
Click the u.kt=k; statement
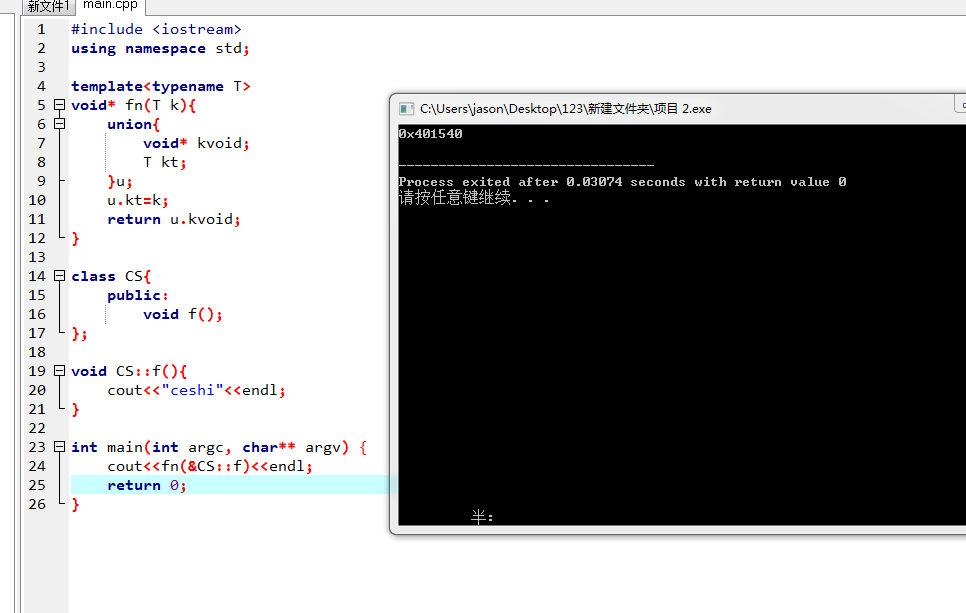[x=137, y=200]
